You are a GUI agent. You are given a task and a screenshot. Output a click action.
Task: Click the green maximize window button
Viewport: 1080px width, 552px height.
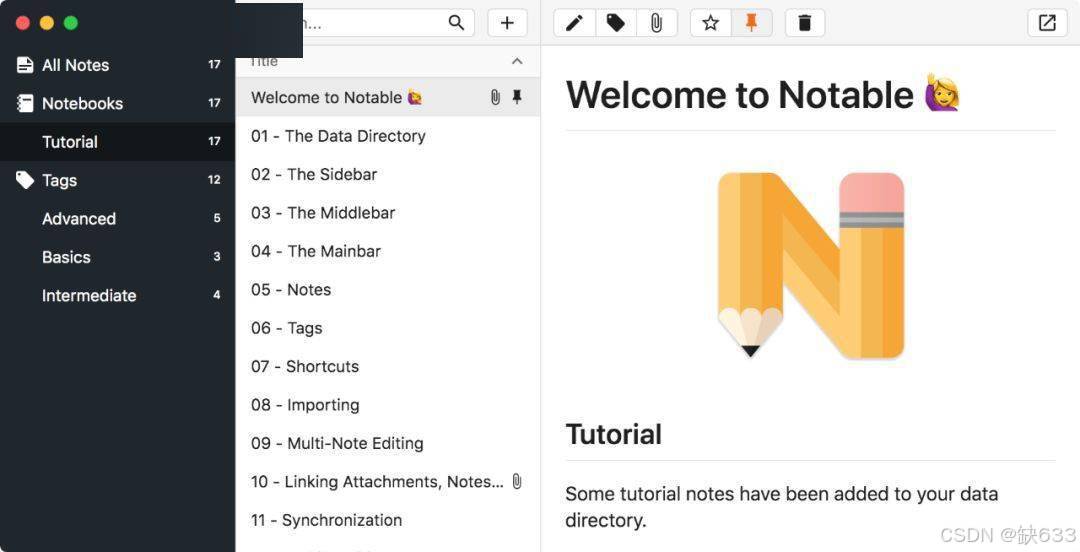(70, 23)
